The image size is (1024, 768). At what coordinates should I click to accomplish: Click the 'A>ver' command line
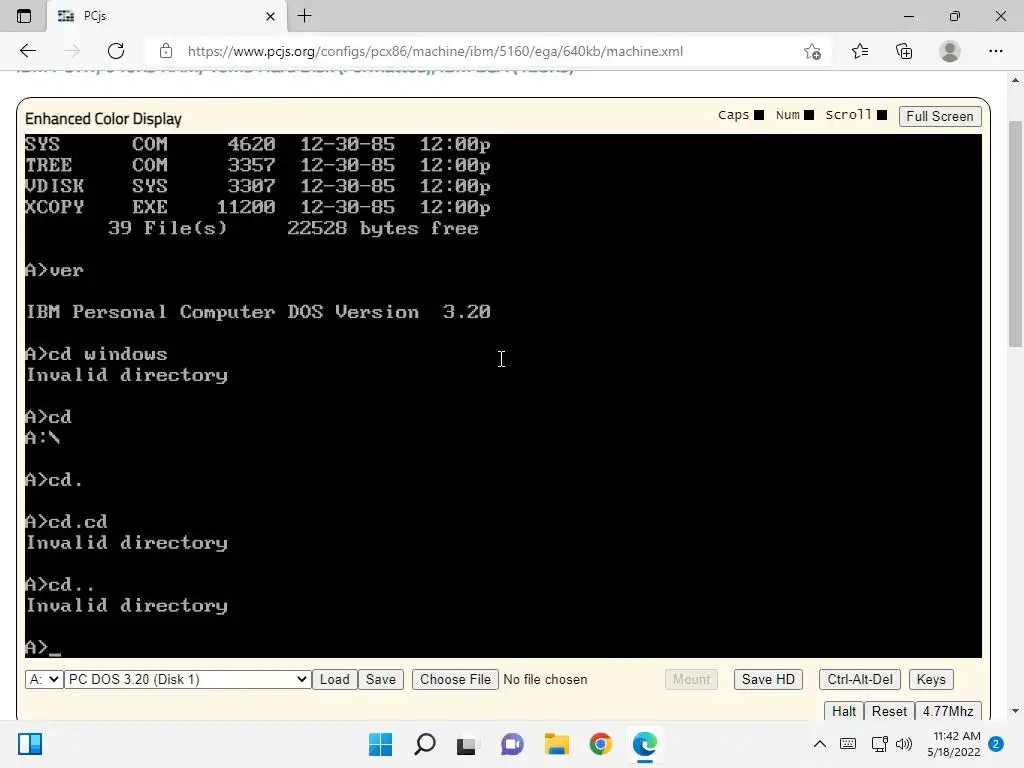point(54,270)
